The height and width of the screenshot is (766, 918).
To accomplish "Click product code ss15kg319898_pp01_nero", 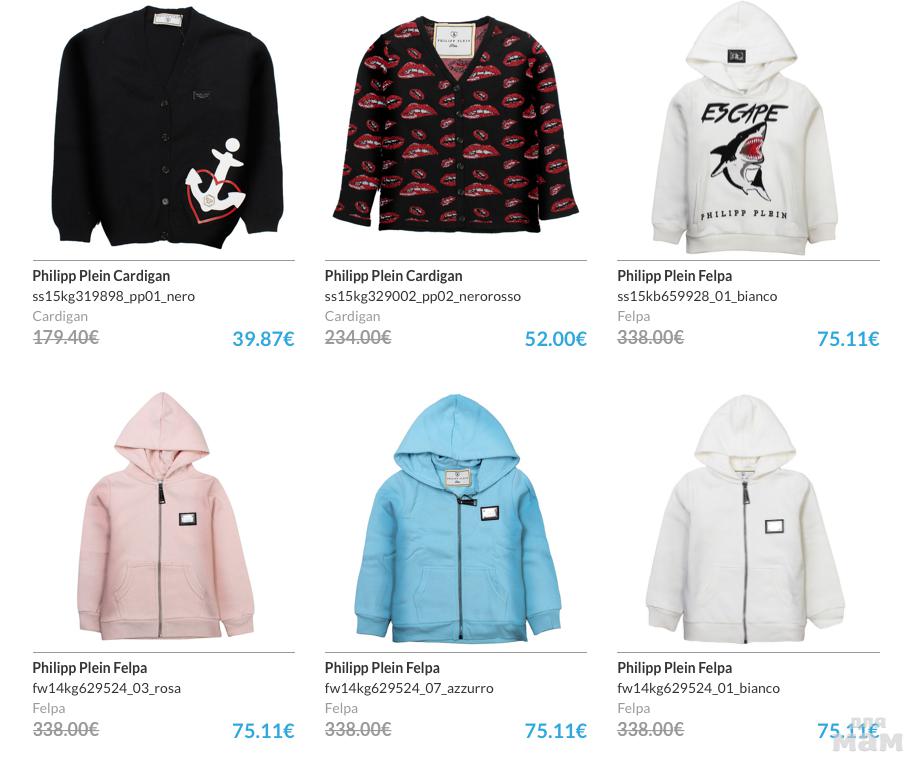I will [x=114, y=296].
